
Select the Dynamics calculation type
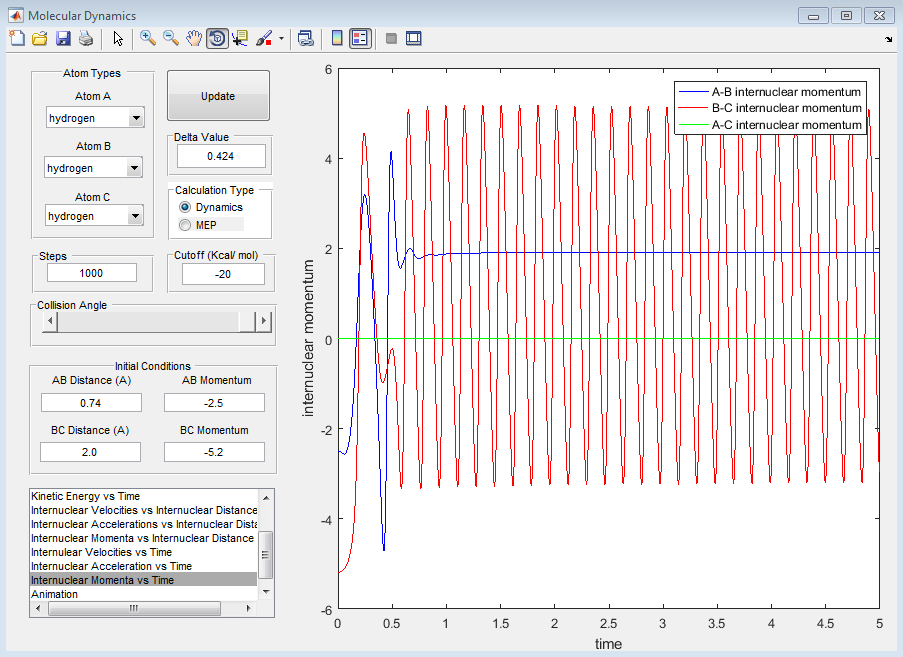(184, 207)
